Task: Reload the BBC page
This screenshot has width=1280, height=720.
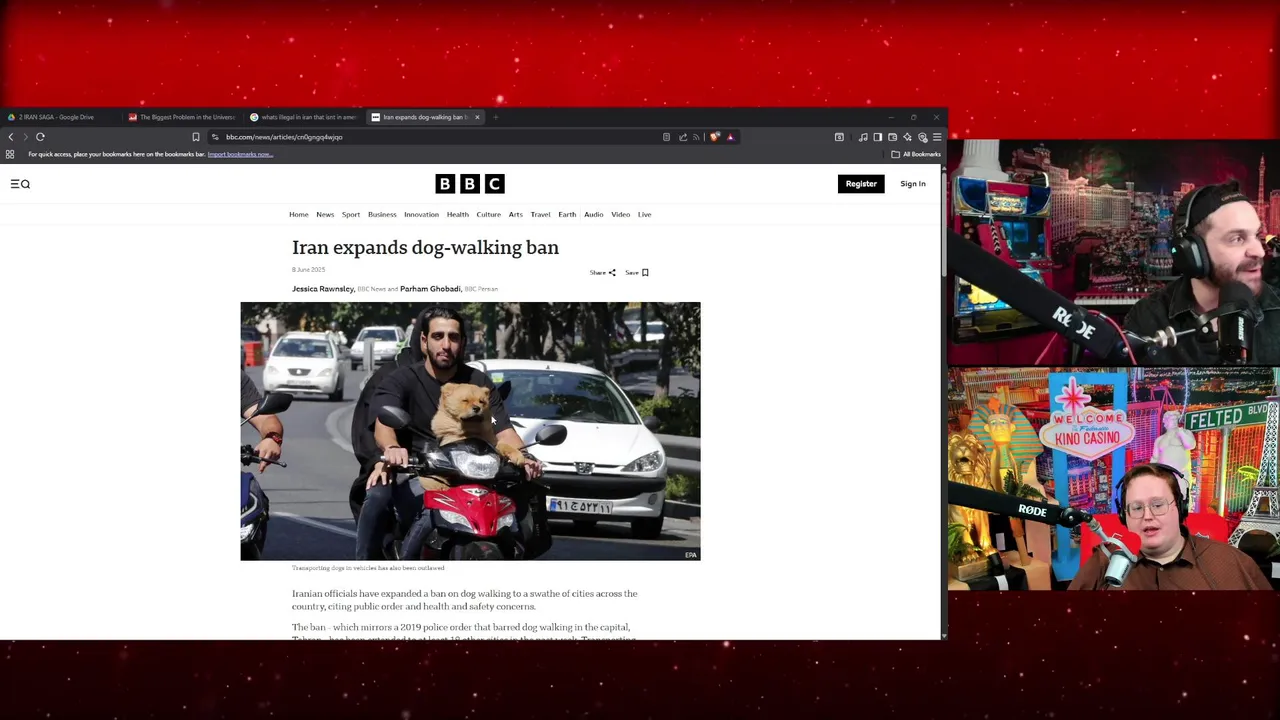Action: pos(40,137)
